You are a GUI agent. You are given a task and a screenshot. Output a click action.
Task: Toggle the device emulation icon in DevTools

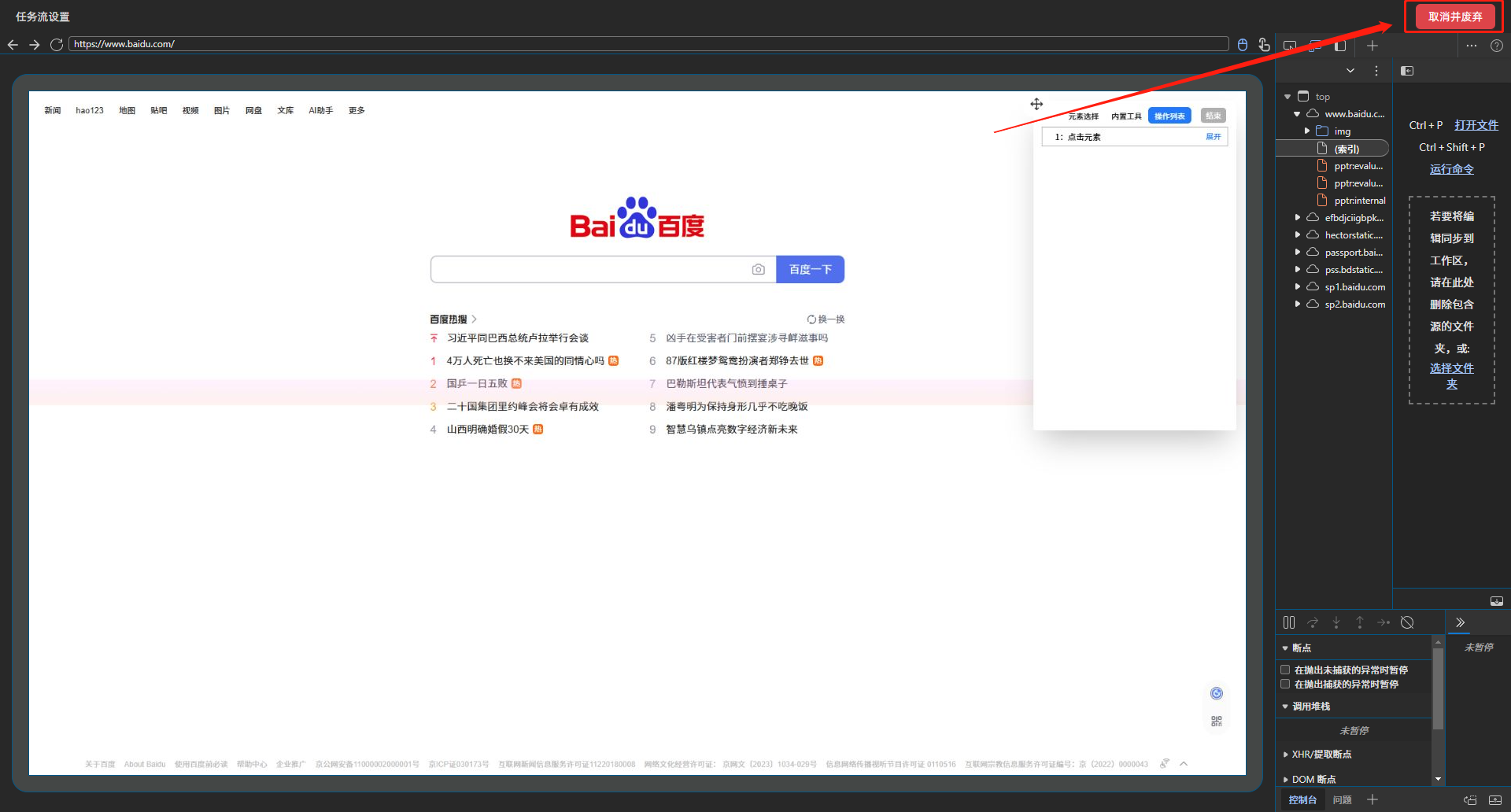click(1315, 46)
